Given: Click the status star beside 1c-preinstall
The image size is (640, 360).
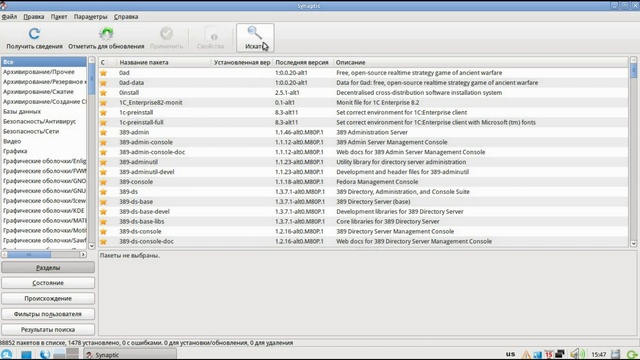Looking at the screenshot, I should (x=103, y=113).
